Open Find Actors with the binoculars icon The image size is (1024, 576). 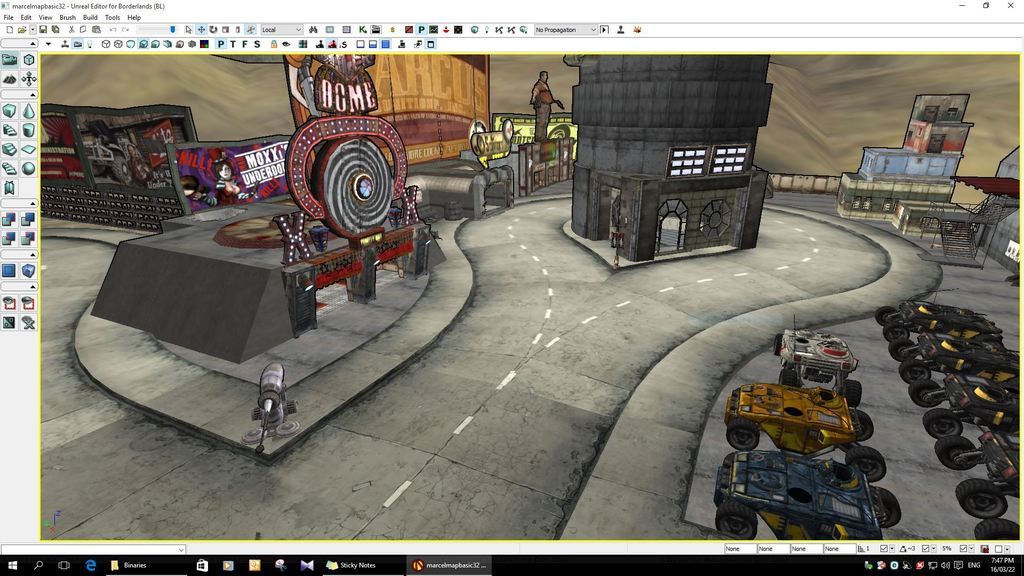tap(313, 29)
